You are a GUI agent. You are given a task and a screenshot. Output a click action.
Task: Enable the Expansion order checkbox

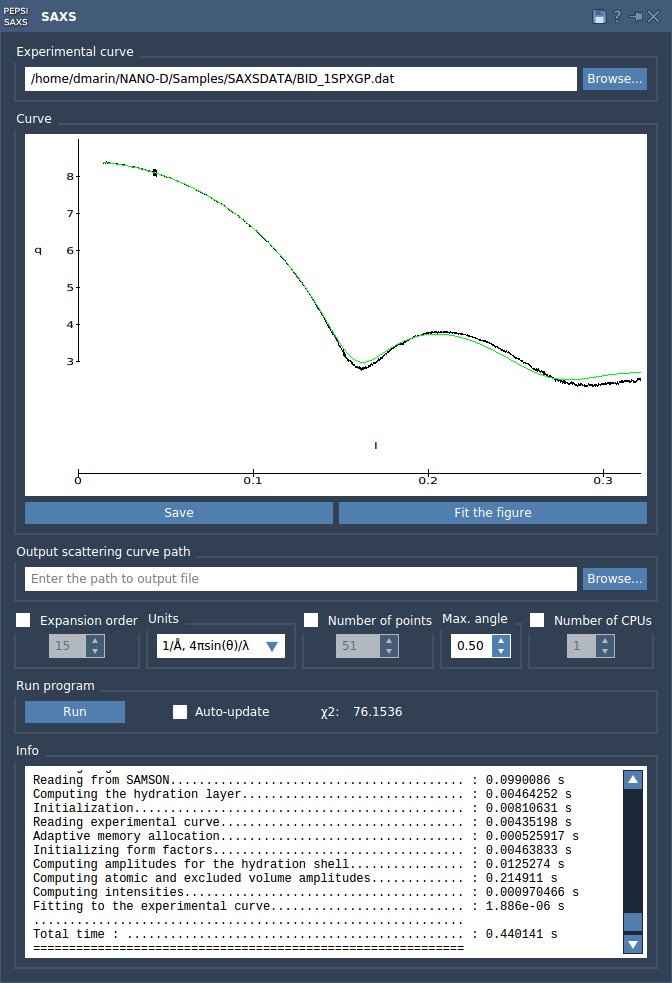click(x=24, y=621)
